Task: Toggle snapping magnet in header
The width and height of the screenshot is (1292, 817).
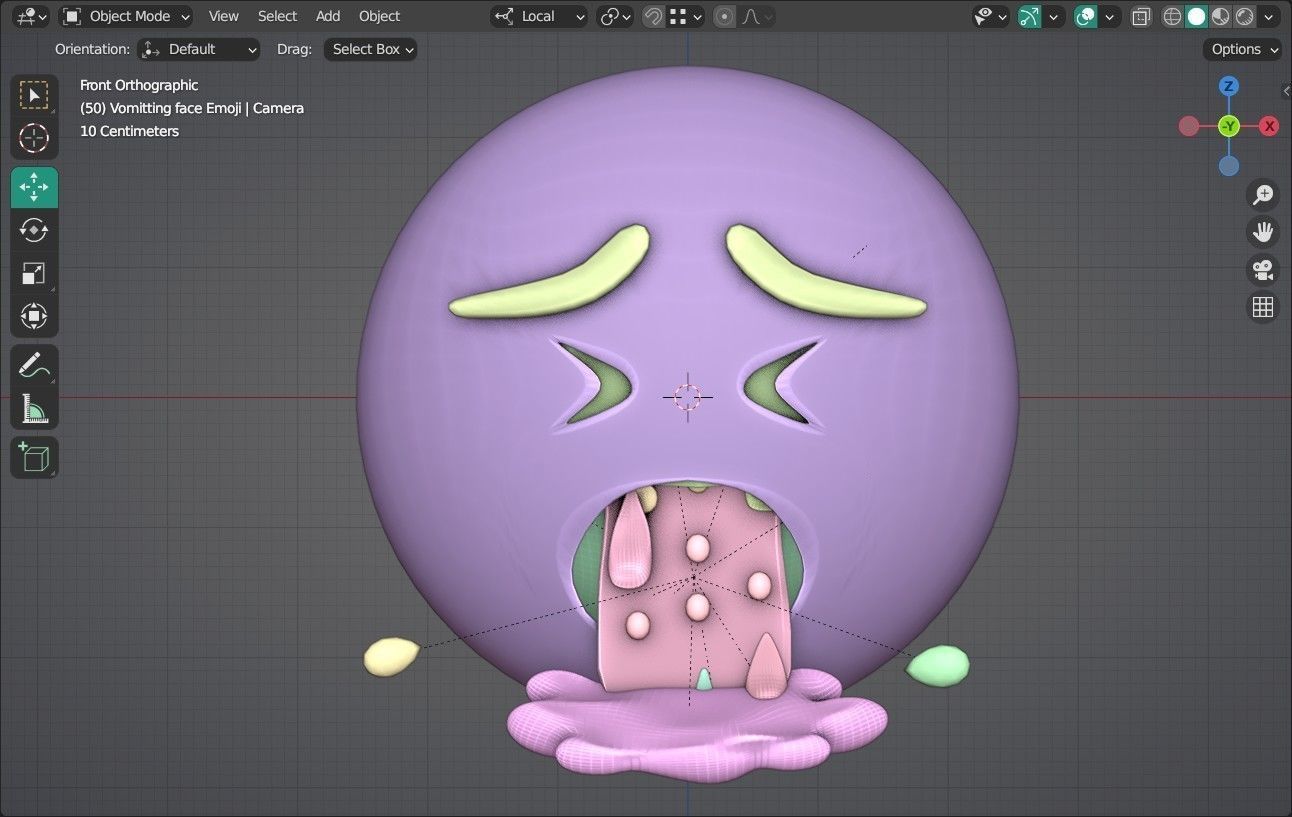Action: click(653, 16)
